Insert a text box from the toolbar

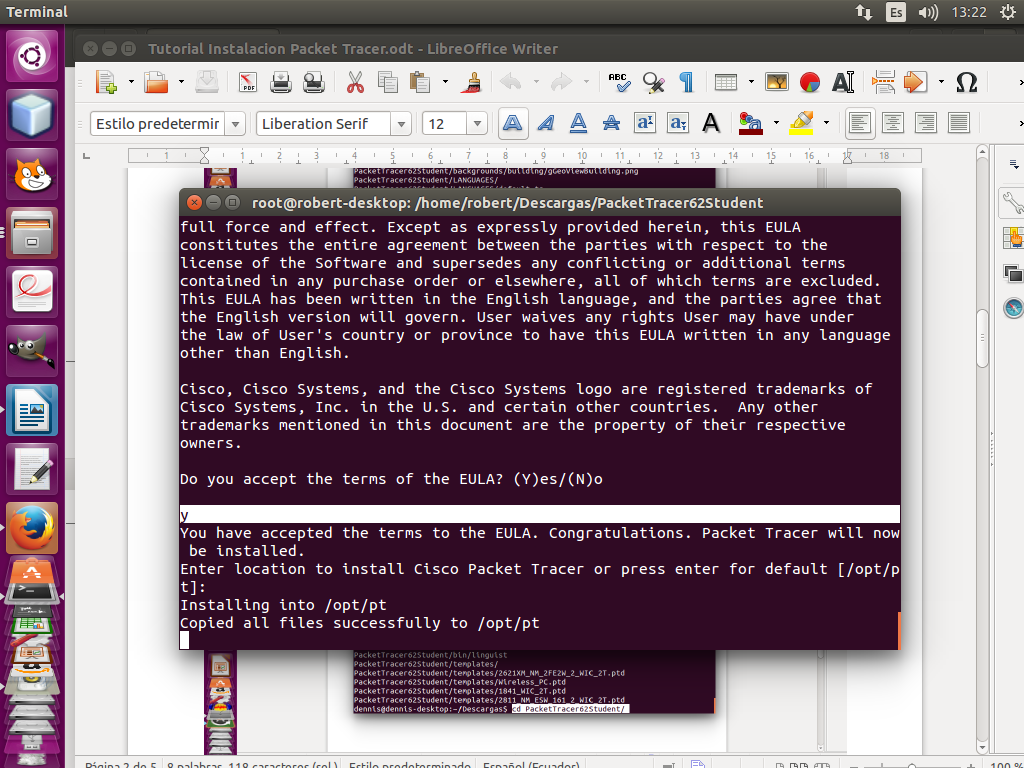point(843,82)
